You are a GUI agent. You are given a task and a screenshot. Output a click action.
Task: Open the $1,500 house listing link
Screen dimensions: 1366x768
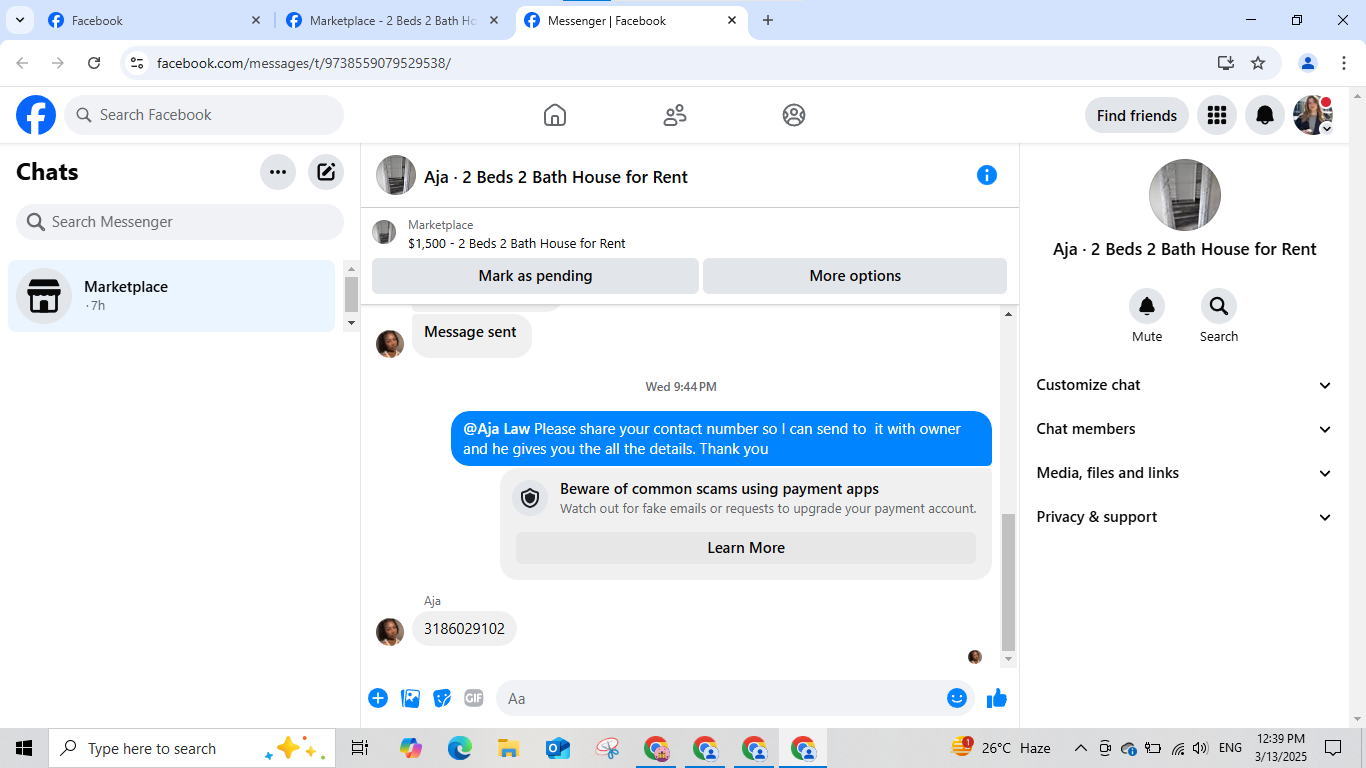click(517, 243)
